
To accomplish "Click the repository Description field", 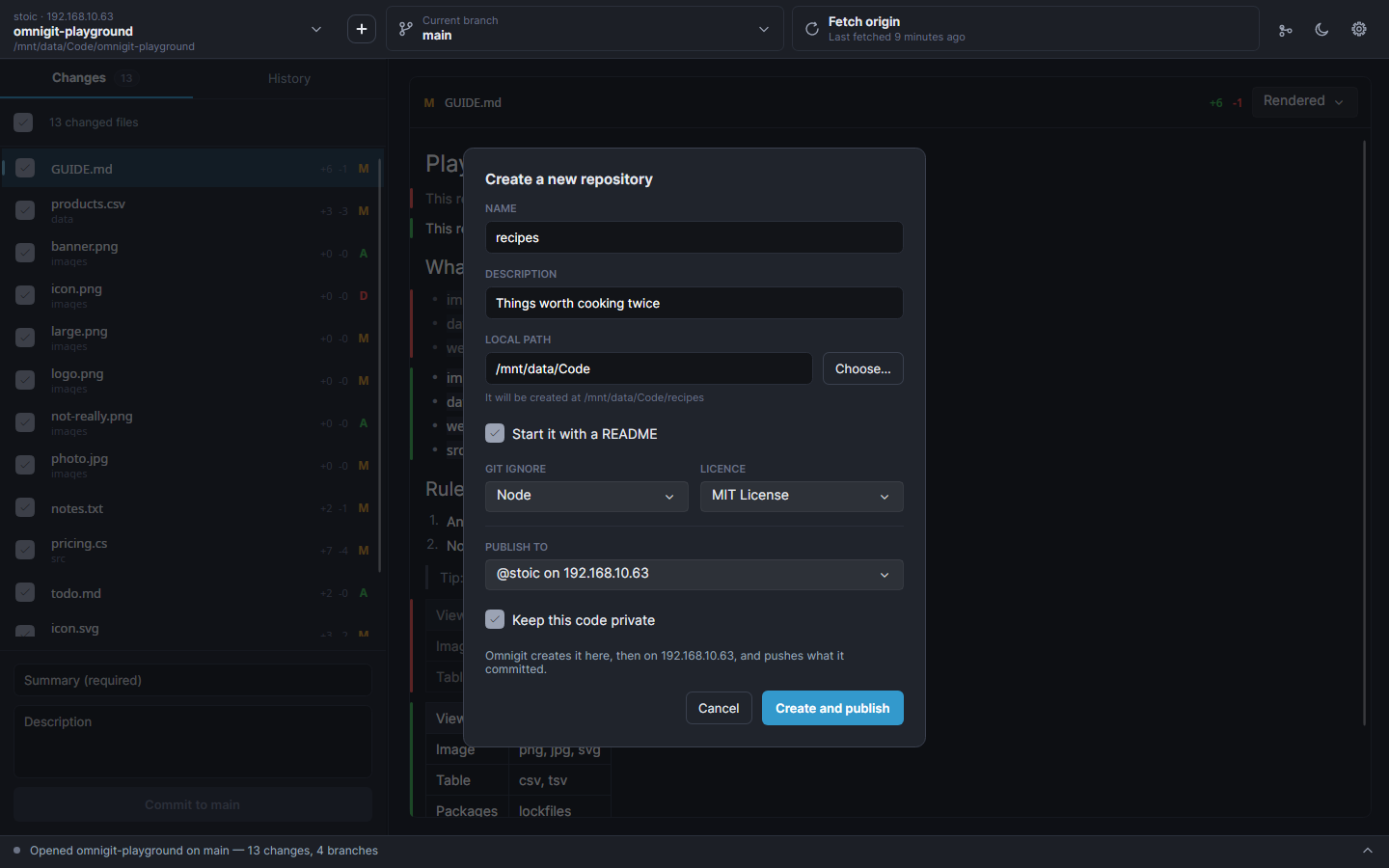I will click(694, 303).
